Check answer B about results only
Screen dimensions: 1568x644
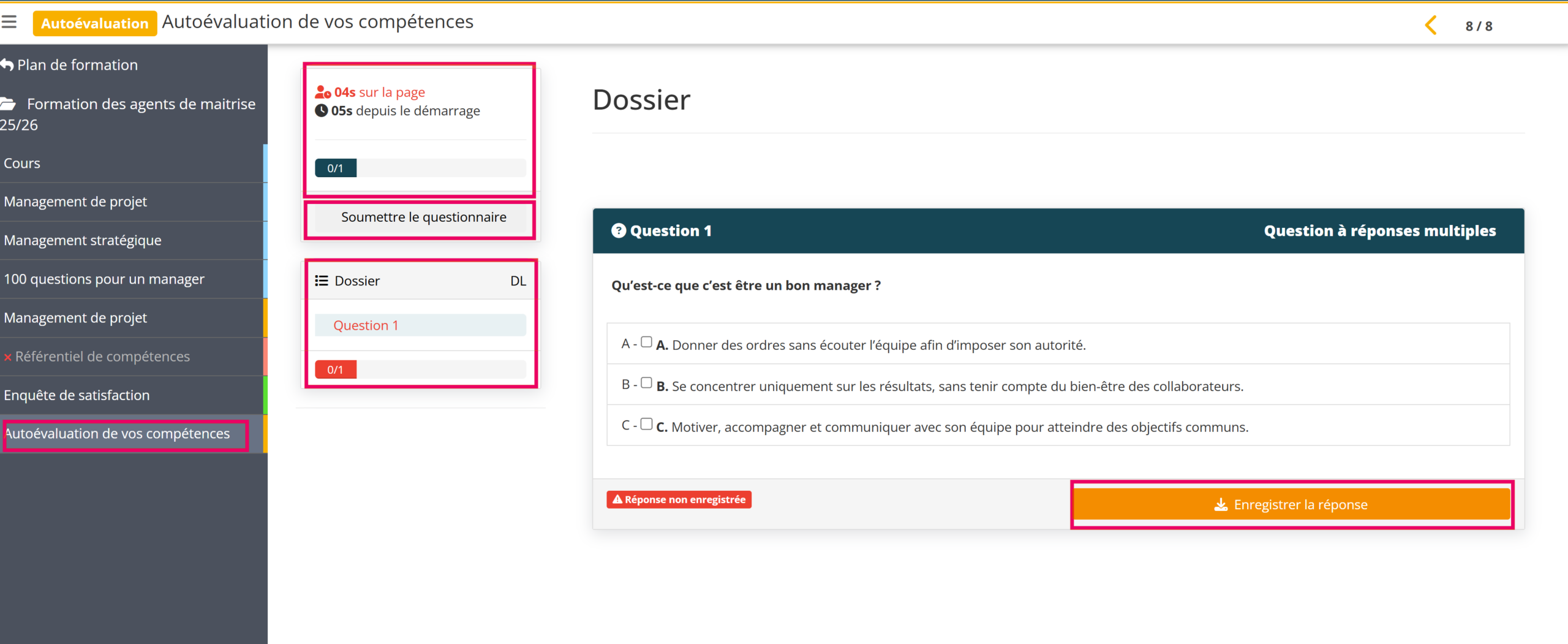click(646, 384)
